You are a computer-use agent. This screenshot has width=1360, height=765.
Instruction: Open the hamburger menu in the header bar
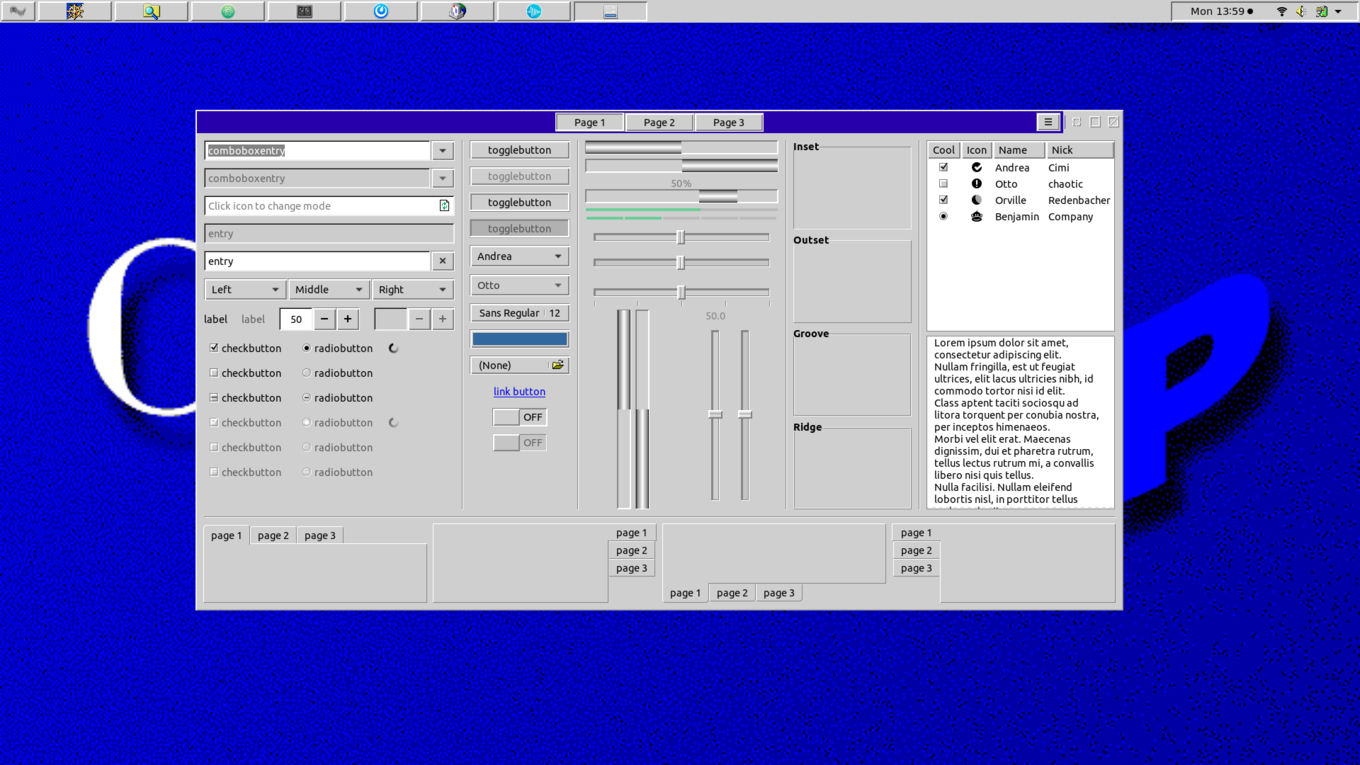1048,122
